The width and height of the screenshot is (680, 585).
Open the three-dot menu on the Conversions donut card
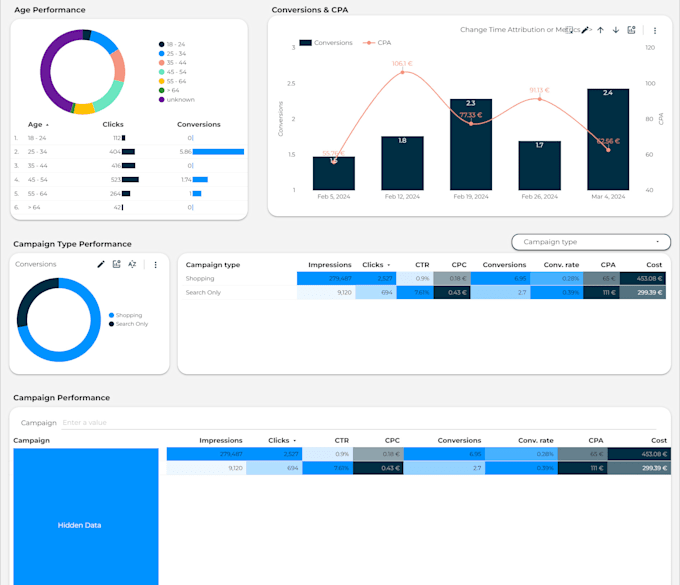[155, 265]
